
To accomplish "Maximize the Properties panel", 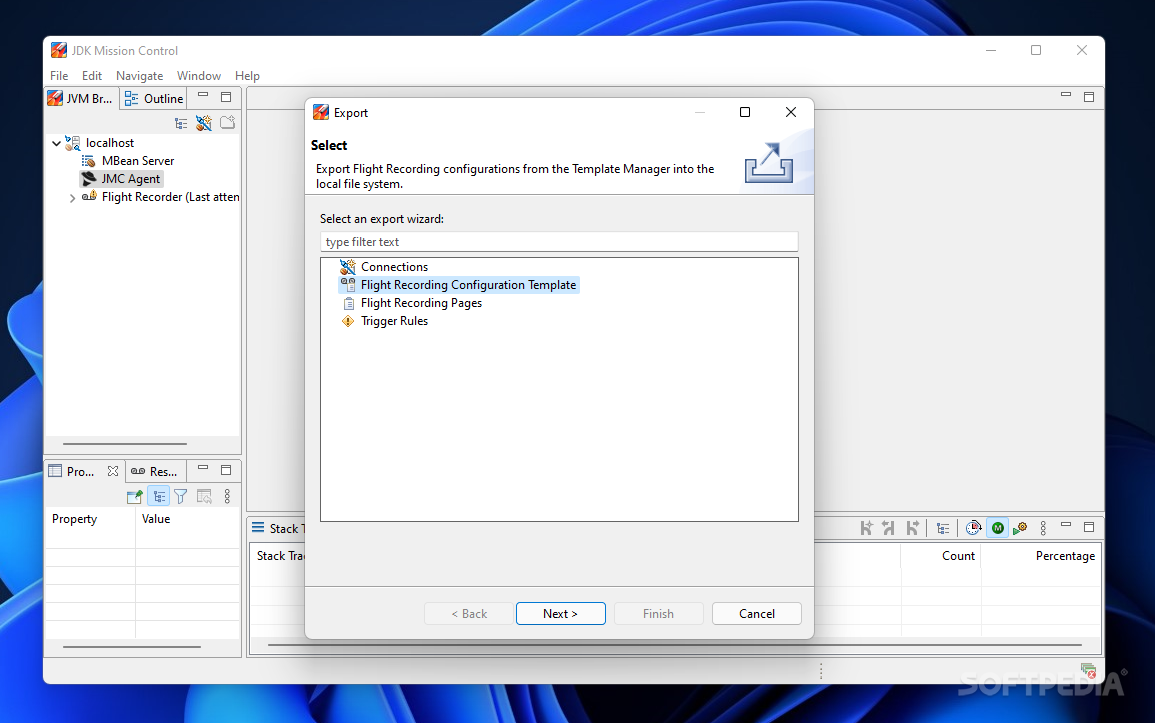I will [x=226, y=470].
